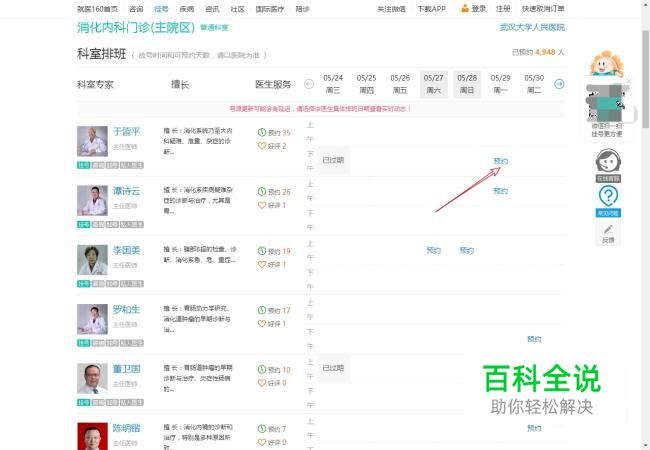
Task: Go to next dates with the right arrow
Action: 559,84
